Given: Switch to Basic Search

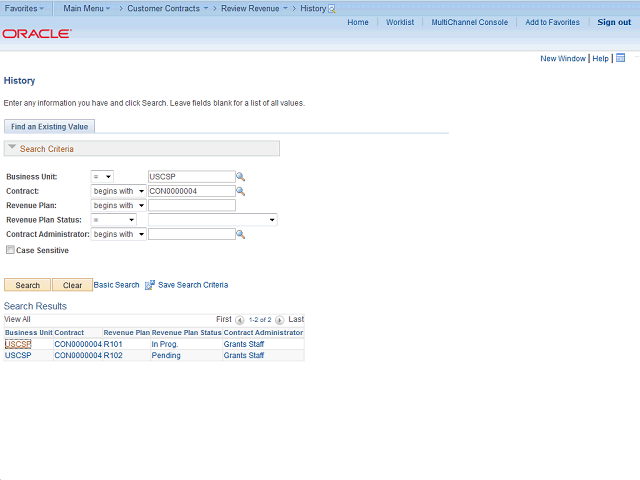Looking at the screenshot, I should (116, 285).
